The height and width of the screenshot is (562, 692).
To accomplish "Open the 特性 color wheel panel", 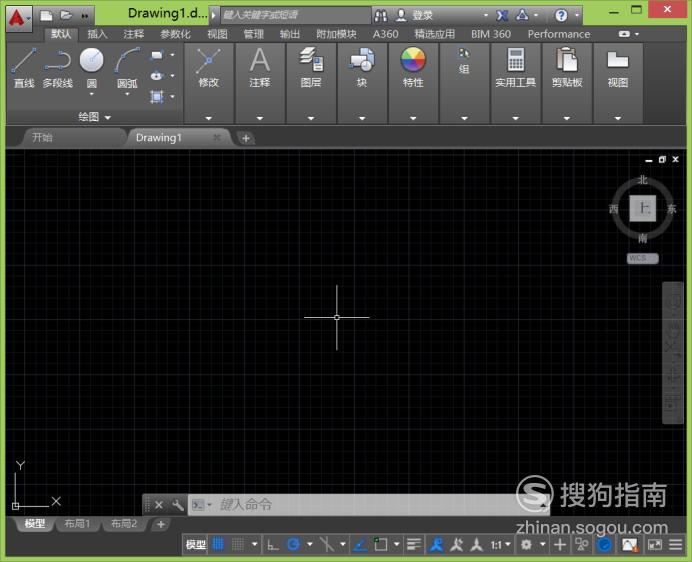I will [413, 83].
